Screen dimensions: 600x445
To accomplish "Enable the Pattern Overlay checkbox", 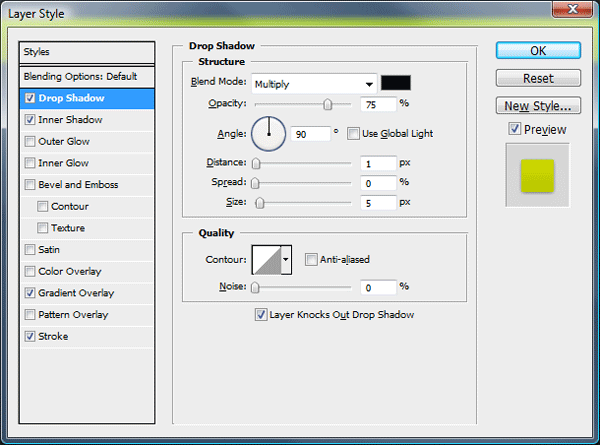I will (30, 315).
